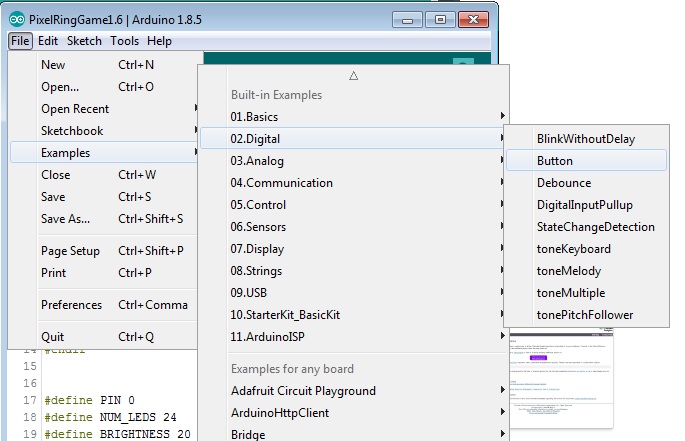The image size is (685, 441).
Task: Expand the 02.Digital examples
Action: pos(353,139)
